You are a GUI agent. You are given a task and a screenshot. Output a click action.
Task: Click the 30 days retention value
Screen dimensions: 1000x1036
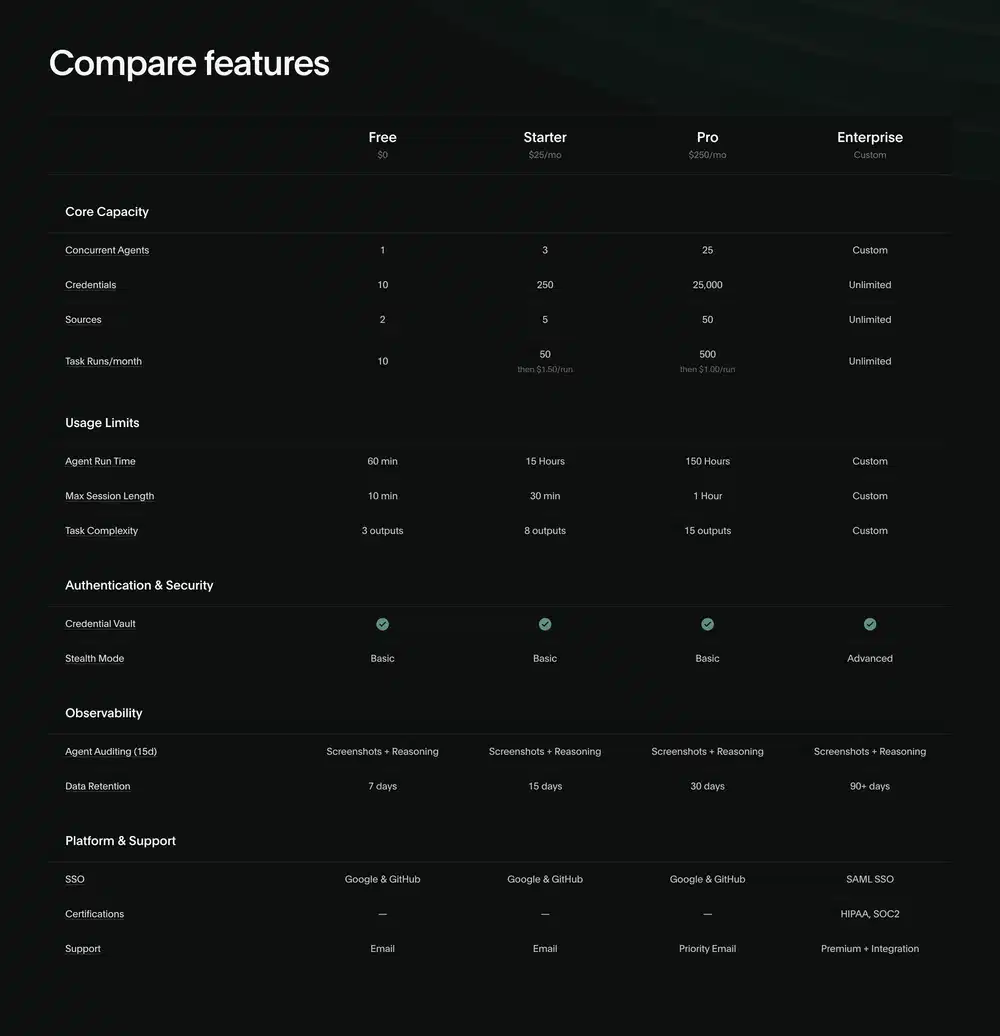[x=707, y=786]
